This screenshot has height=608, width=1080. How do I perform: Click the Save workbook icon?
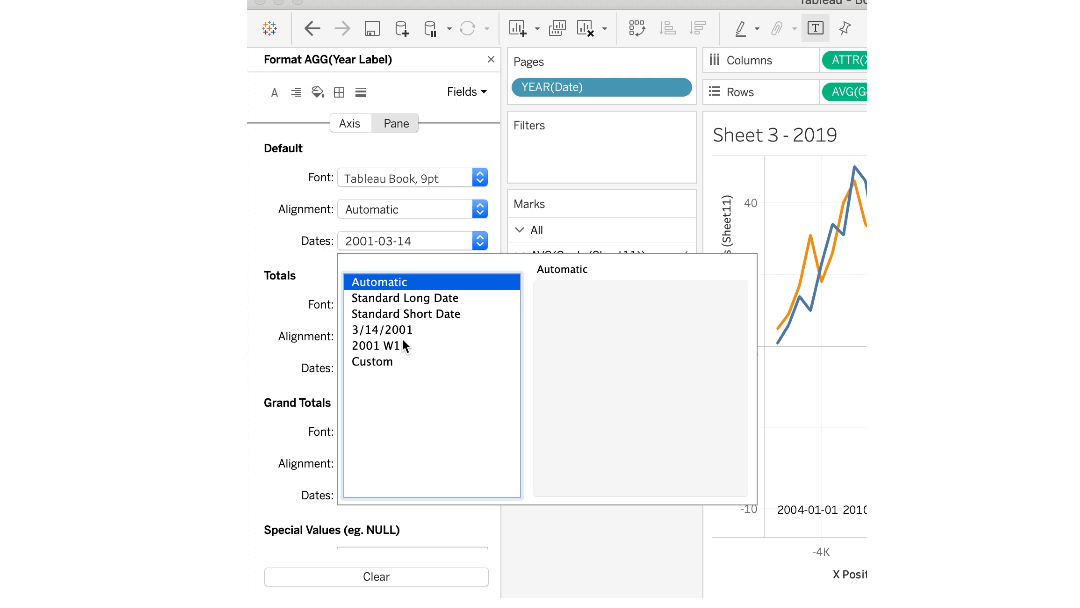pos(372,28)
